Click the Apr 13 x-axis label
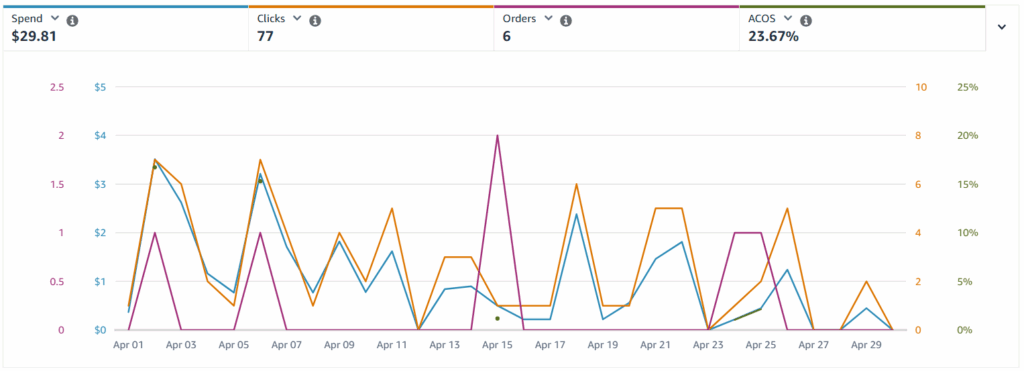1024x371 pixels. coord(445,344)
